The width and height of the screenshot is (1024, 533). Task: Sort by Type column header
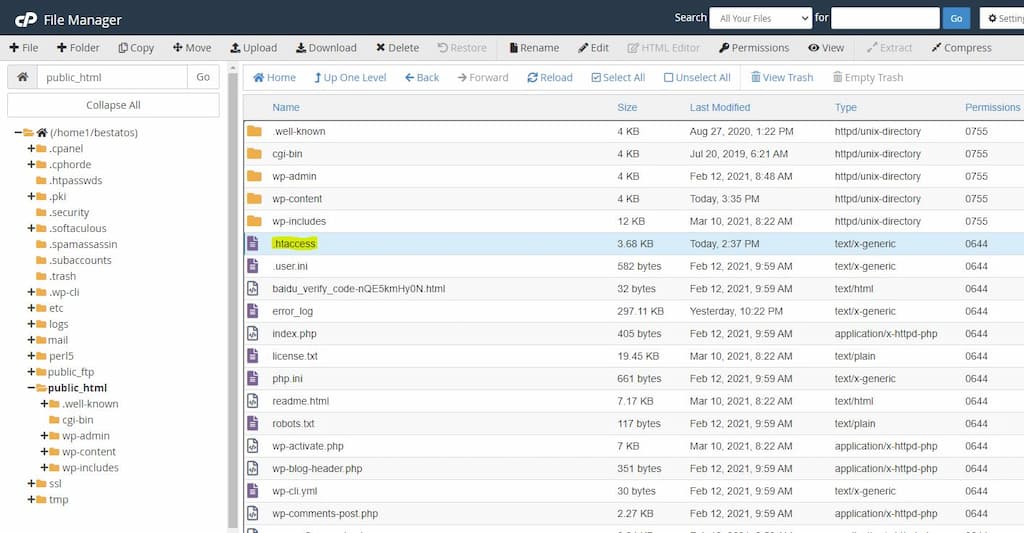coord(846,107)
